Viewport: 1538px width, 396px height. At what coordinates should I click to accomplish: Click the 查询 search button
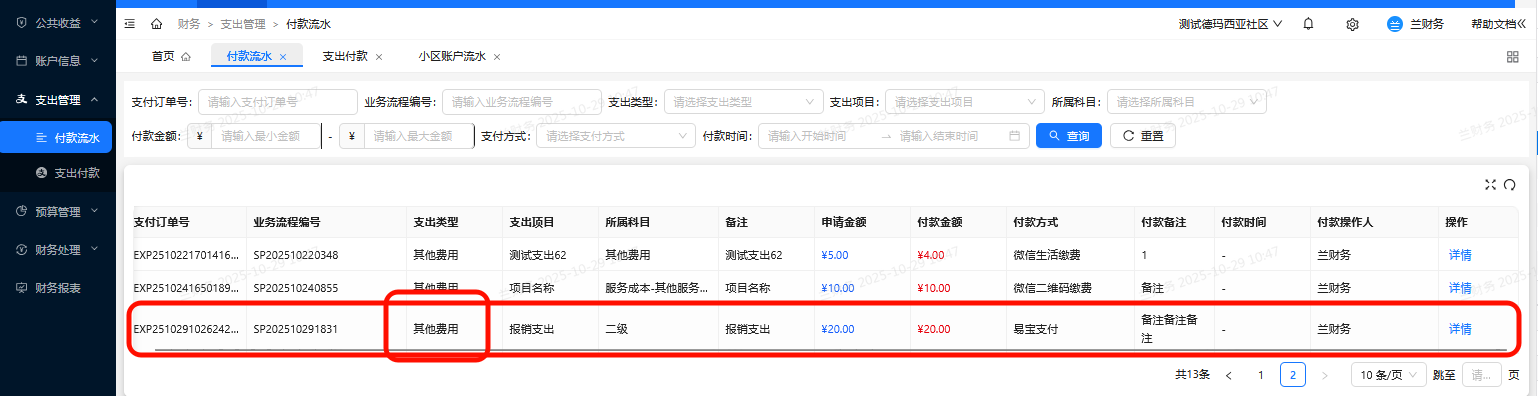[x=1069, y=136]
